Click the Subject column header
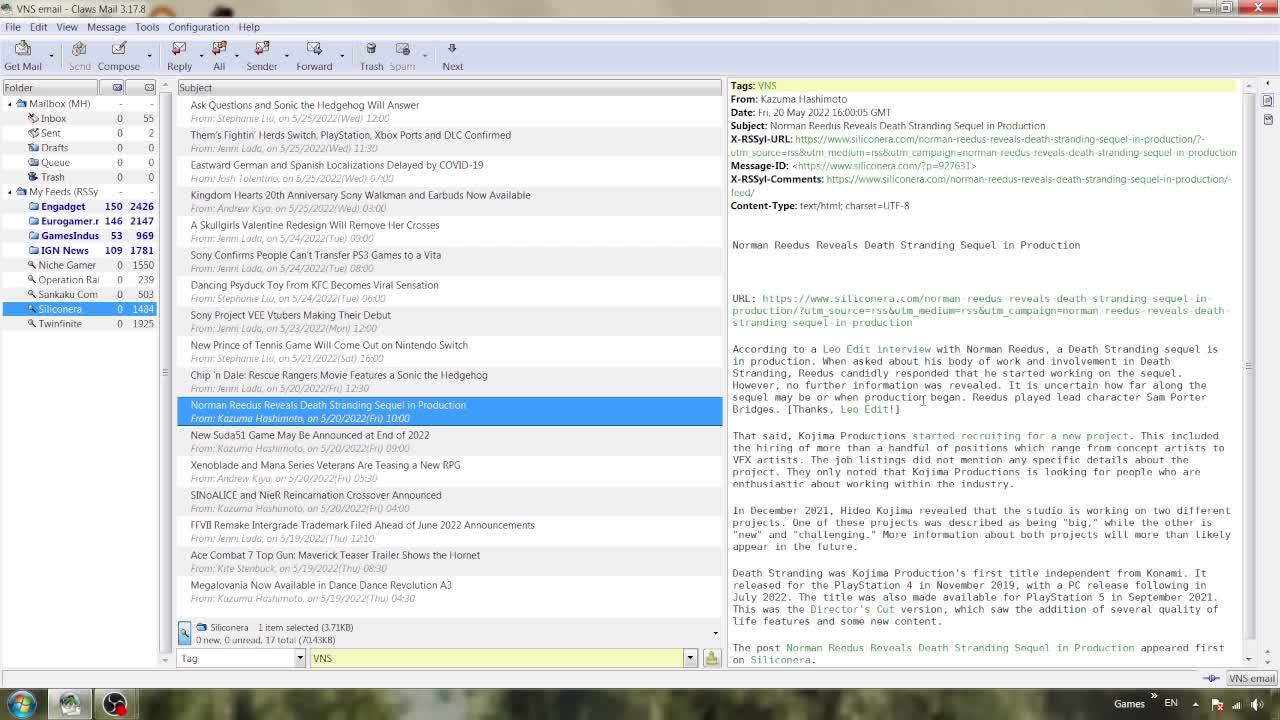1280x720 pixels. coord(449,88)
